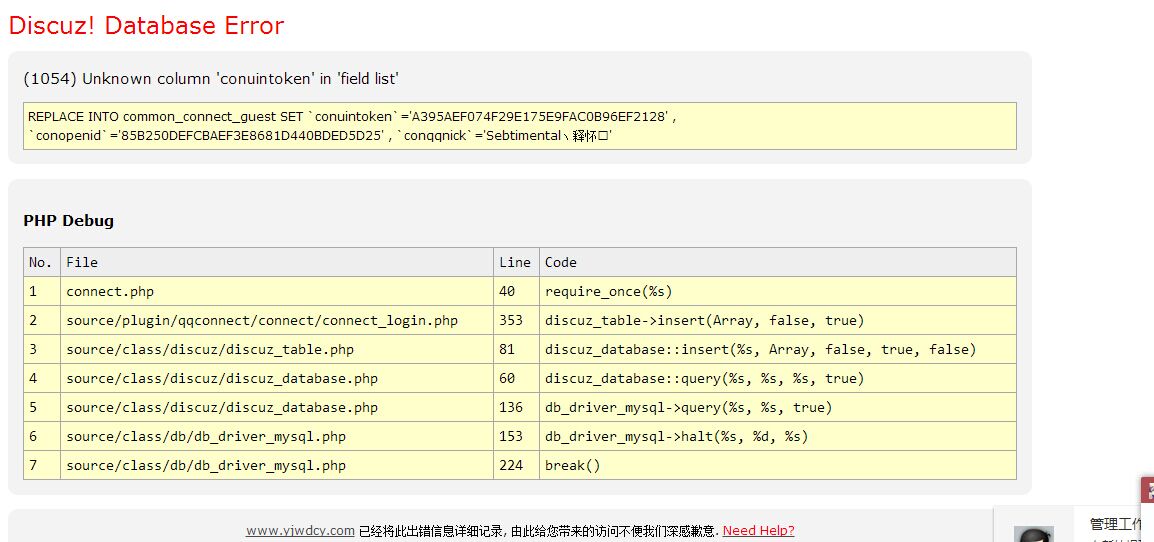
Task: Click the REPLACE INTO SQL query box
Action: tap(520, 126)
